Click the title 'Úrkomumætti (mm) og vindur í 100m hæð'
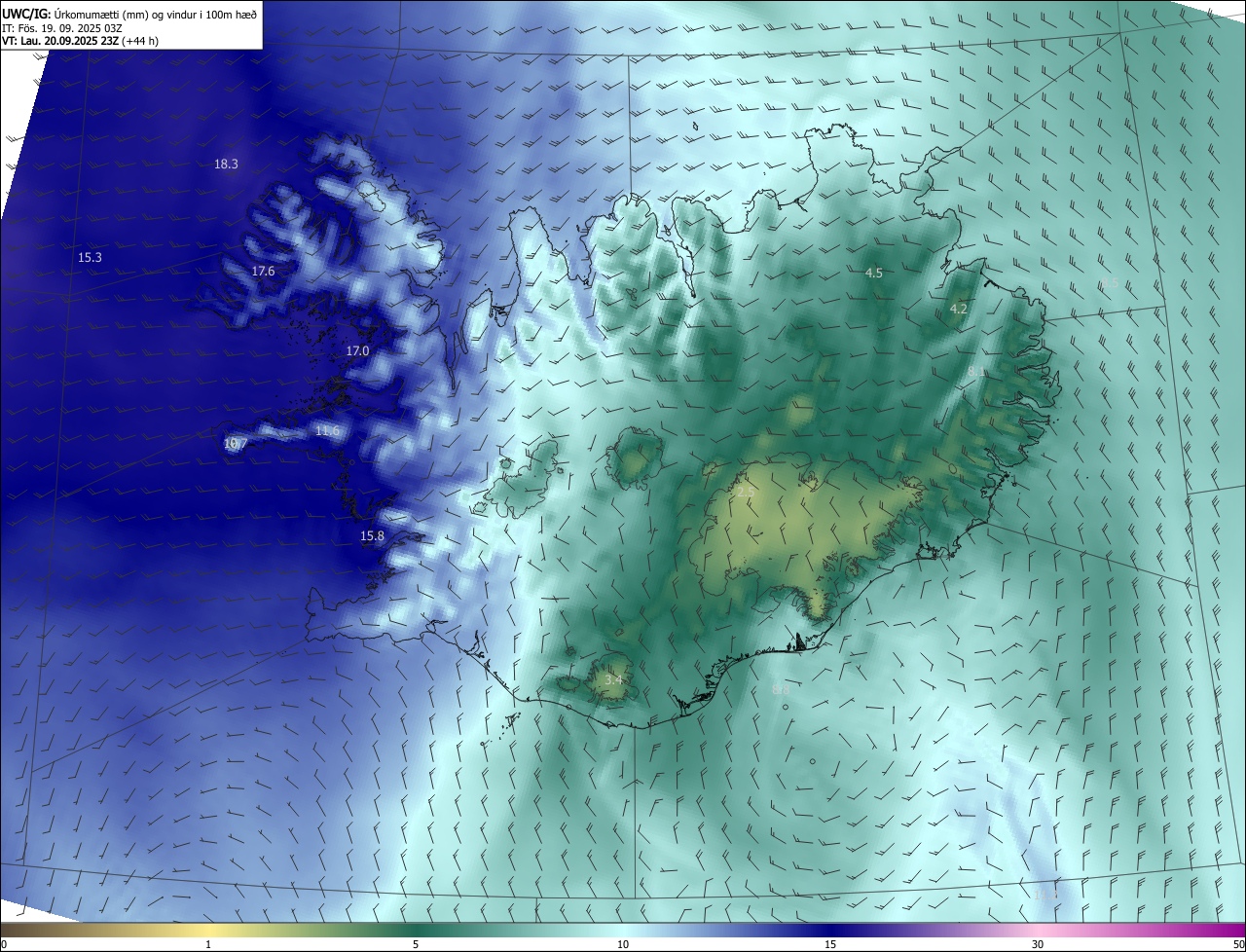The height and width of the screenshot is (952, 1246). point(156,14)
